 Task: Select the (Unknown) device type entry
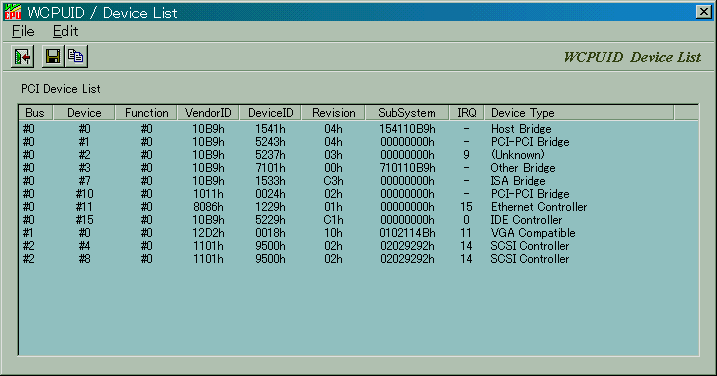518,155
